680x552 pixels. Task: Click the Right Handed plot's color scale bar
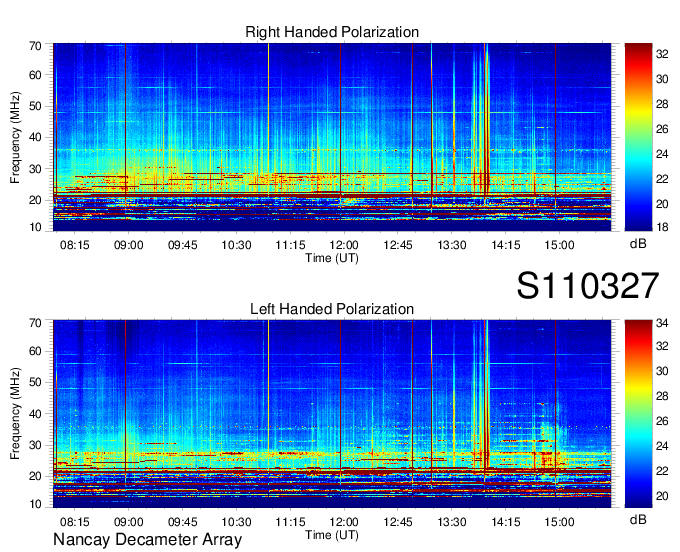coord(638,137)
